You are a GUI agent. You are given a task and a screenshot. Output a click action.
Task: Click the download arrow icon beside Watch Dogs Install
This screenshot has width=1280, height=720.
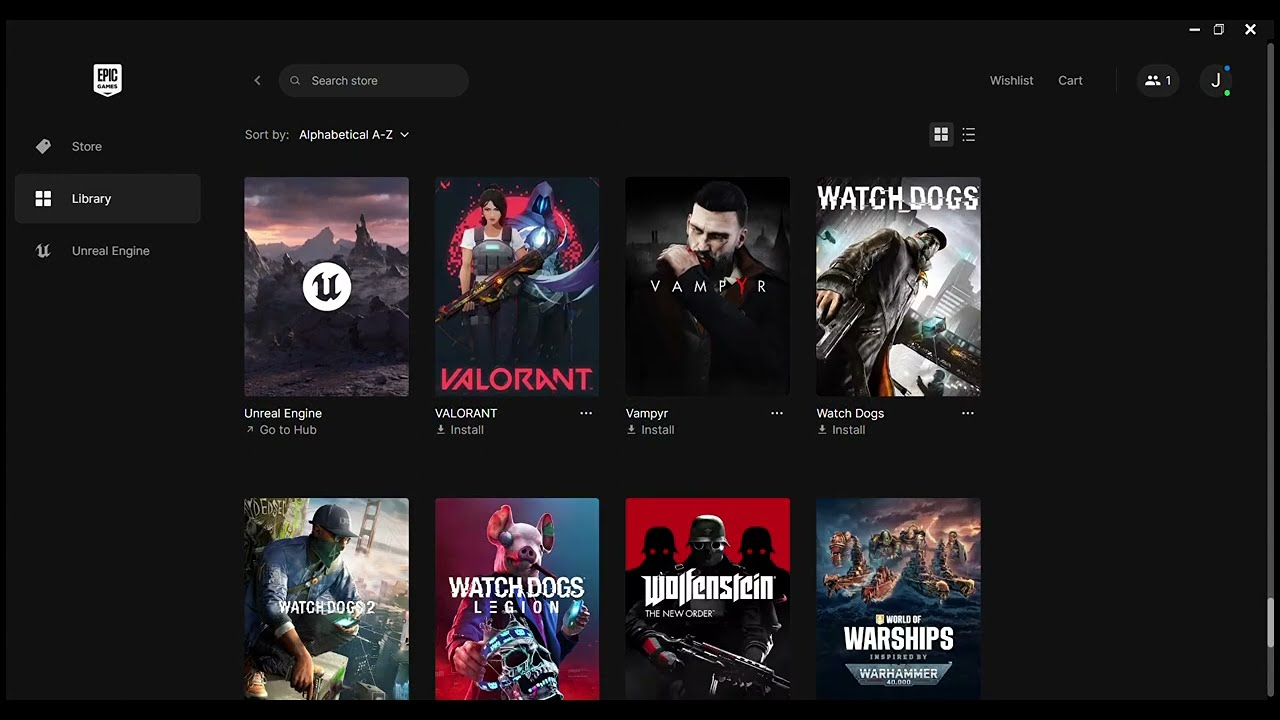[822, 430]
